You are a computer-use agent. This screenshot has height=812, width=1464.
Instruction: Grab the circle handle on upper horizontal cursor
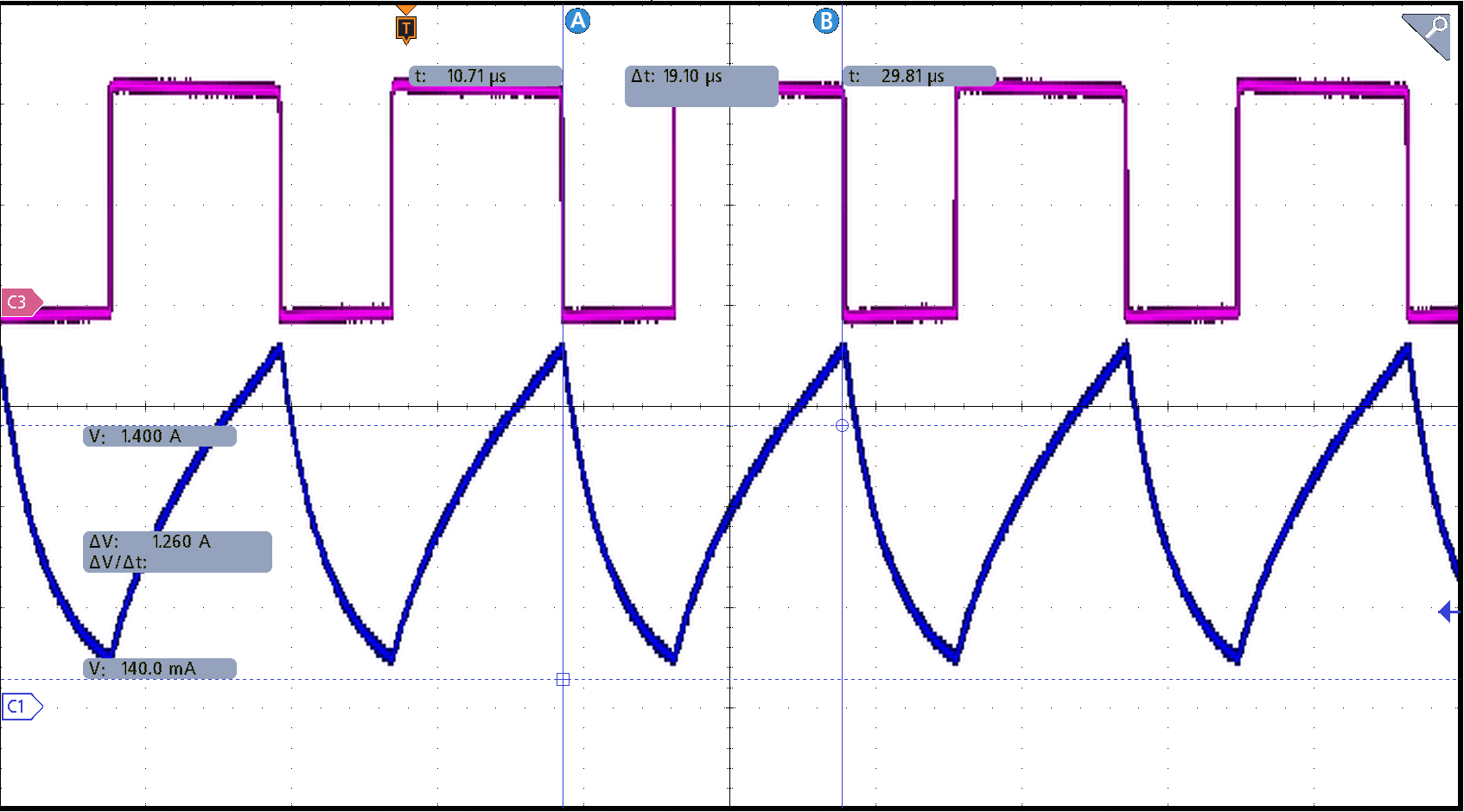point(842,425)
